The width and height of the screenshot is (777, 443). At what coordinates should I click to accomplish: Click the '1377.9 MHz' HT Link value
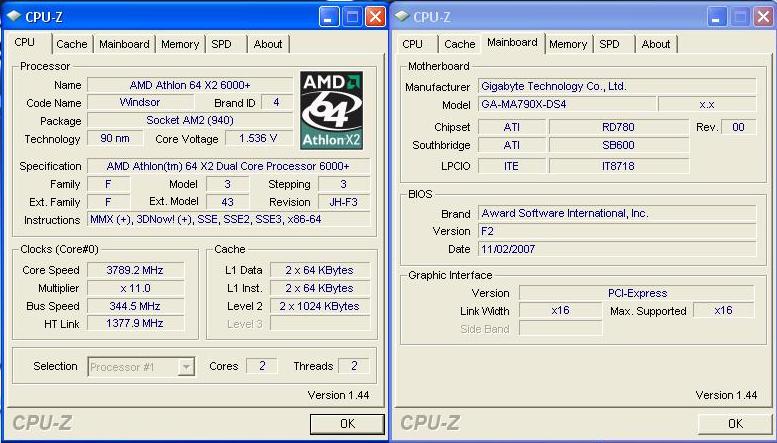click(135, 324)
